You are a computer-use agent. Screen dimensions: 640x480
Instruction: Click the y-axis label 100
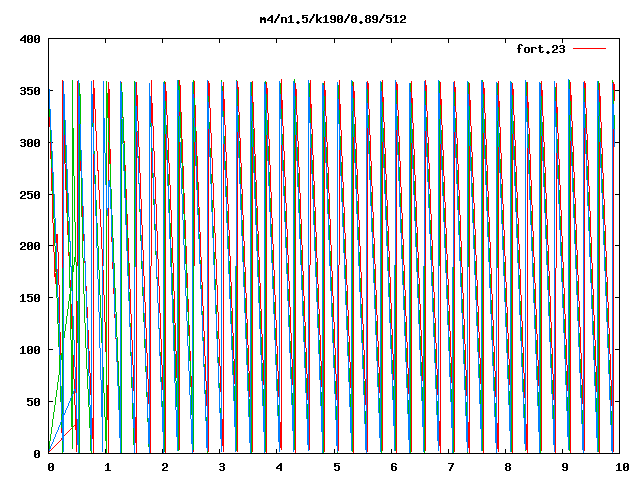point(30,350)
